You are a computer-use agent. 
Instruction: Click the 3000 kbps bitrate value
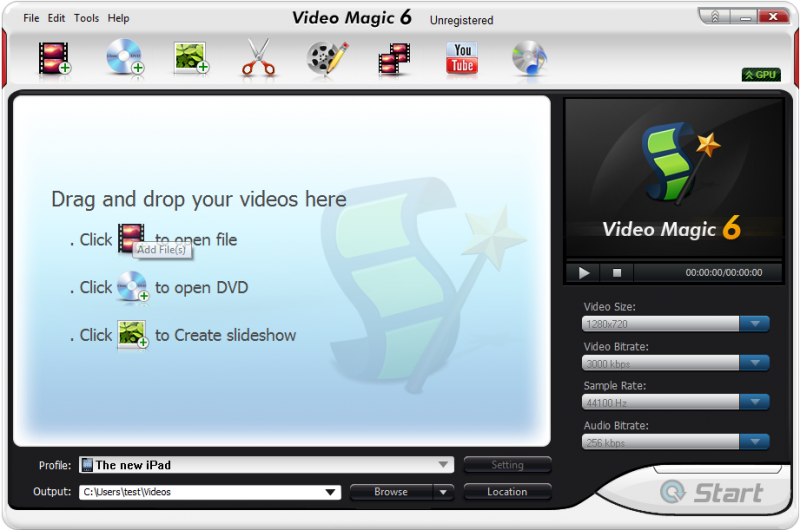[608, 364]
